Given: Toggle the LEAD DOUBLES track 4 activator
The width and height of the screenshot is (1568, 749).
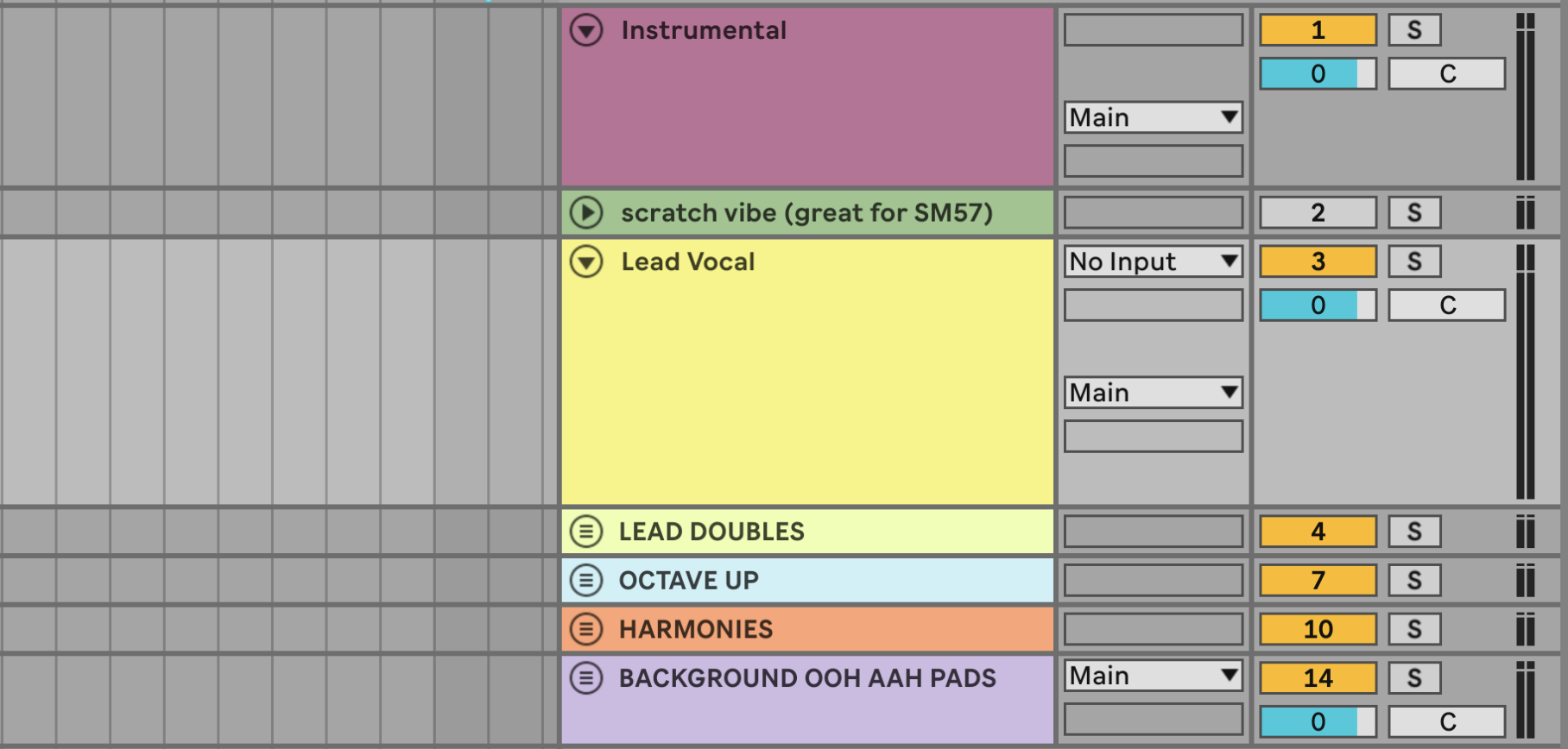Looking at the screenshot, I should coord(1318,532).
